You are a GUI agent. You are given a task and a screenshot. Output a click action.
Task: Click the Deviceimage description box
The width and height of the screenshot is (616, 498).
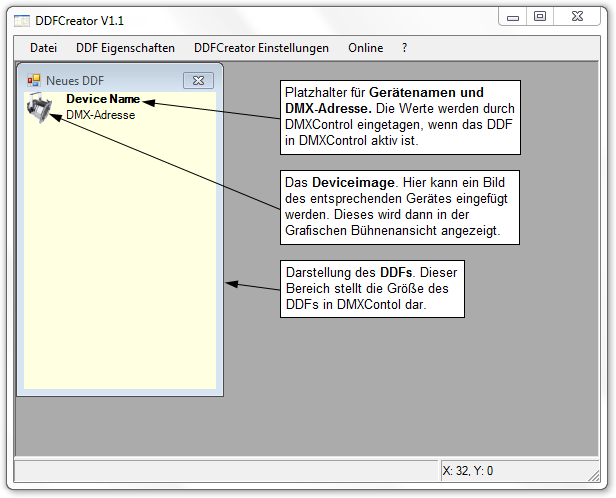tap(399, 205)
